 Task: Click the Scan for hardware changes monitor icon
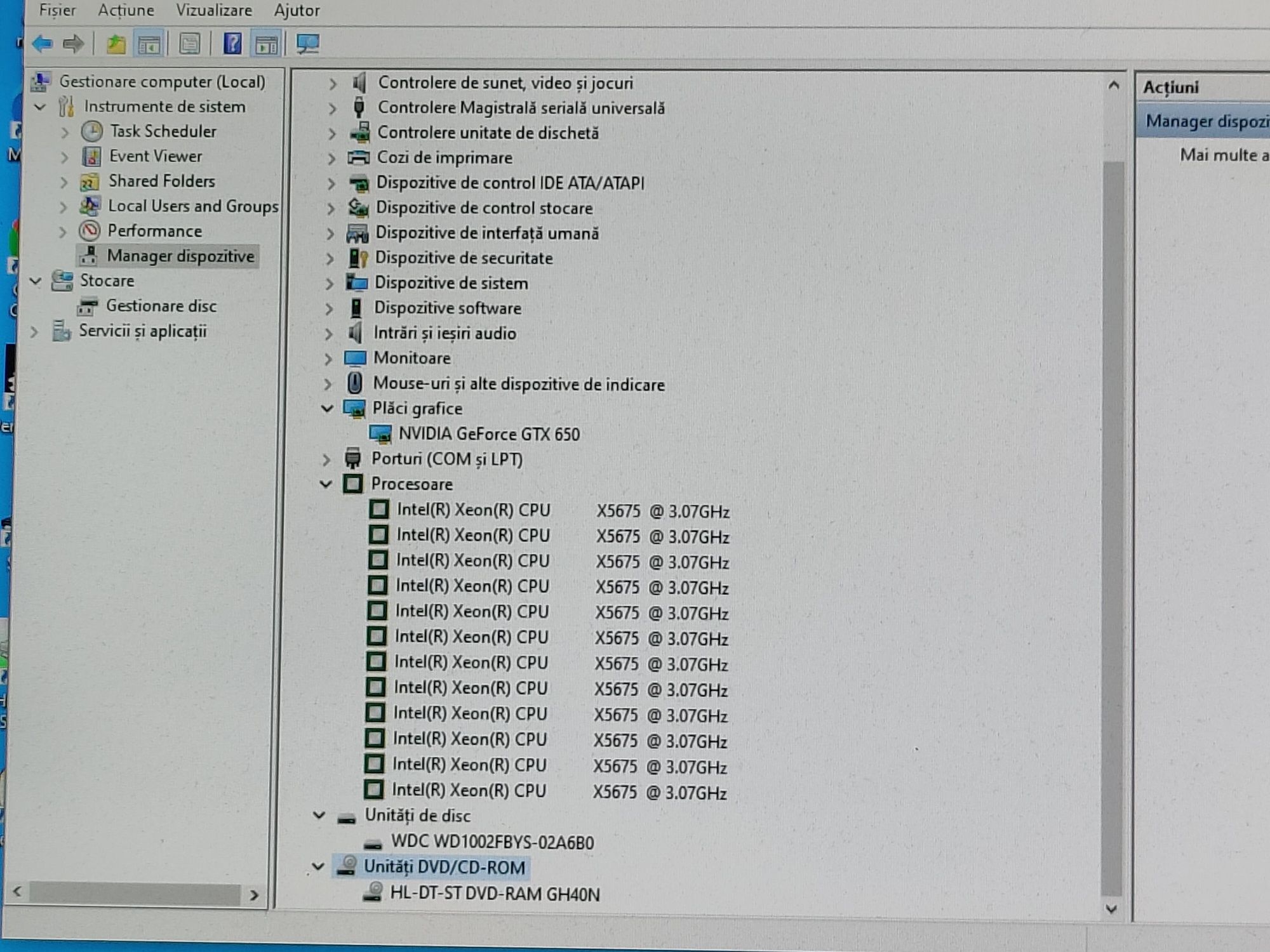(x=308, y=44)
